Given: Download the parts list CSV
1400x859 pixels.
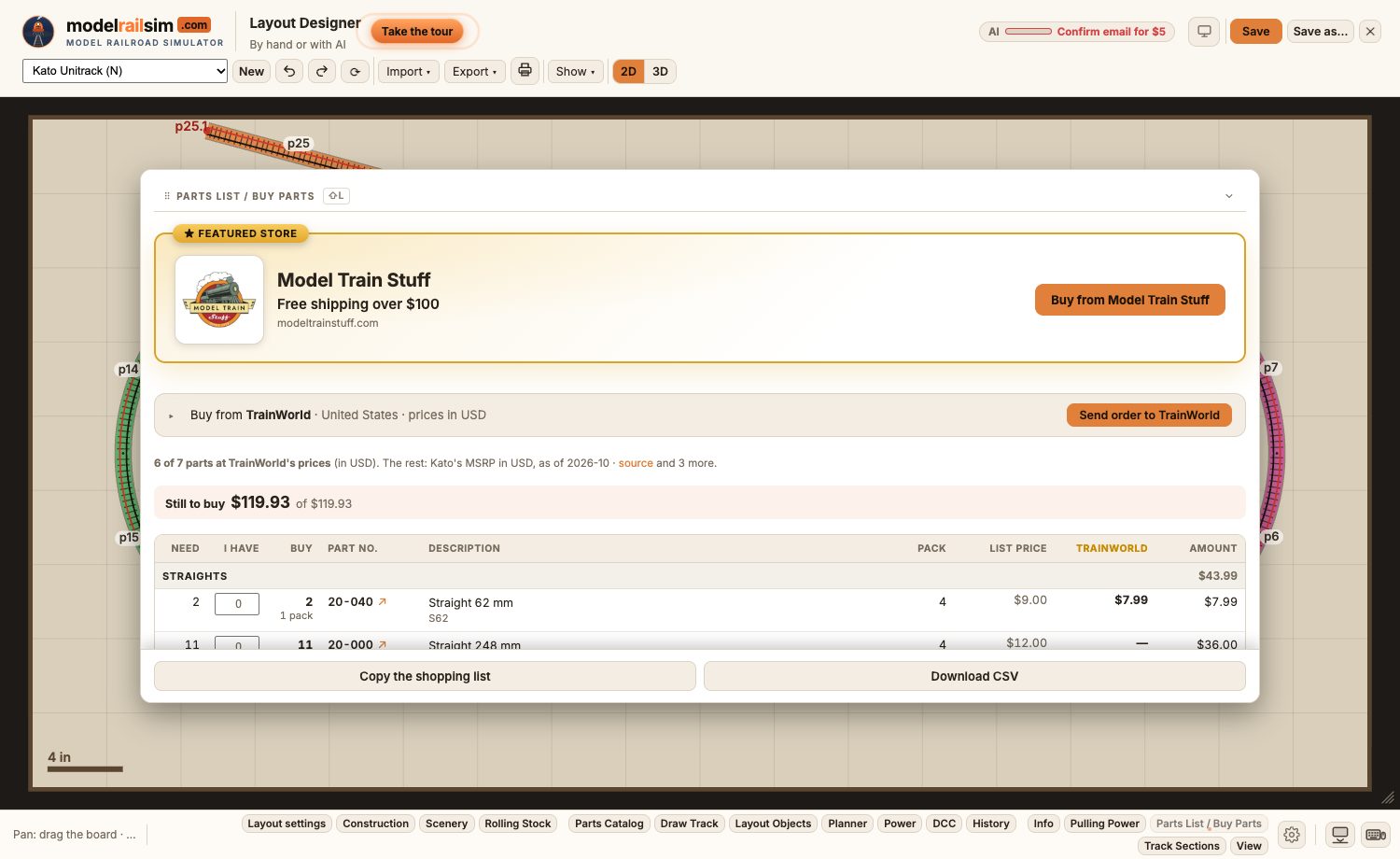Looking at the screenshot, I should pyautogui.click(x=974, y=676).
